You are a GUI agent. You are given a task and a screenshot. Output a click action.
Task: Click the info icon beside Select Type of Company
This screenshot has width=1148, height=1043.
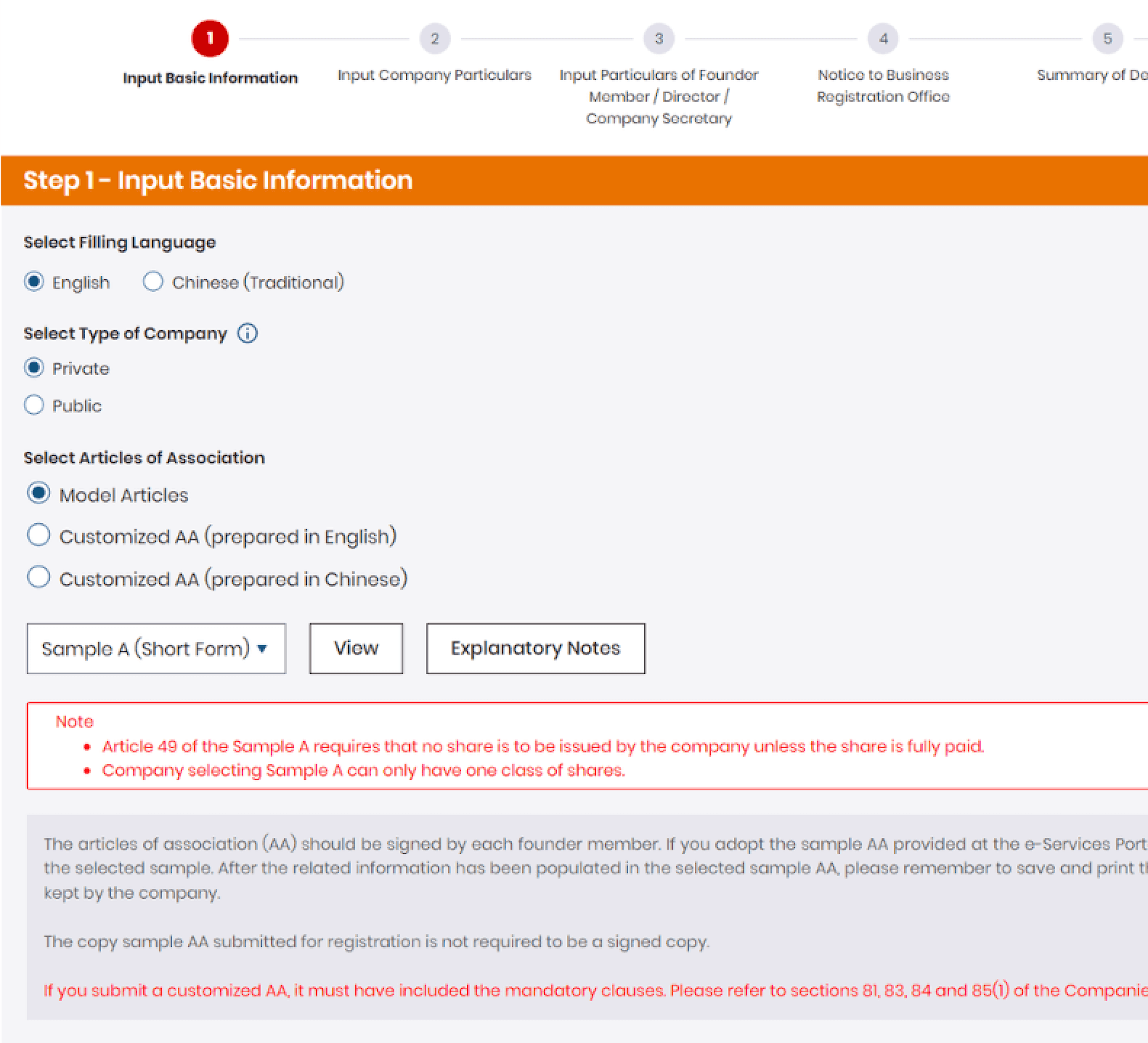pos(247,333)
